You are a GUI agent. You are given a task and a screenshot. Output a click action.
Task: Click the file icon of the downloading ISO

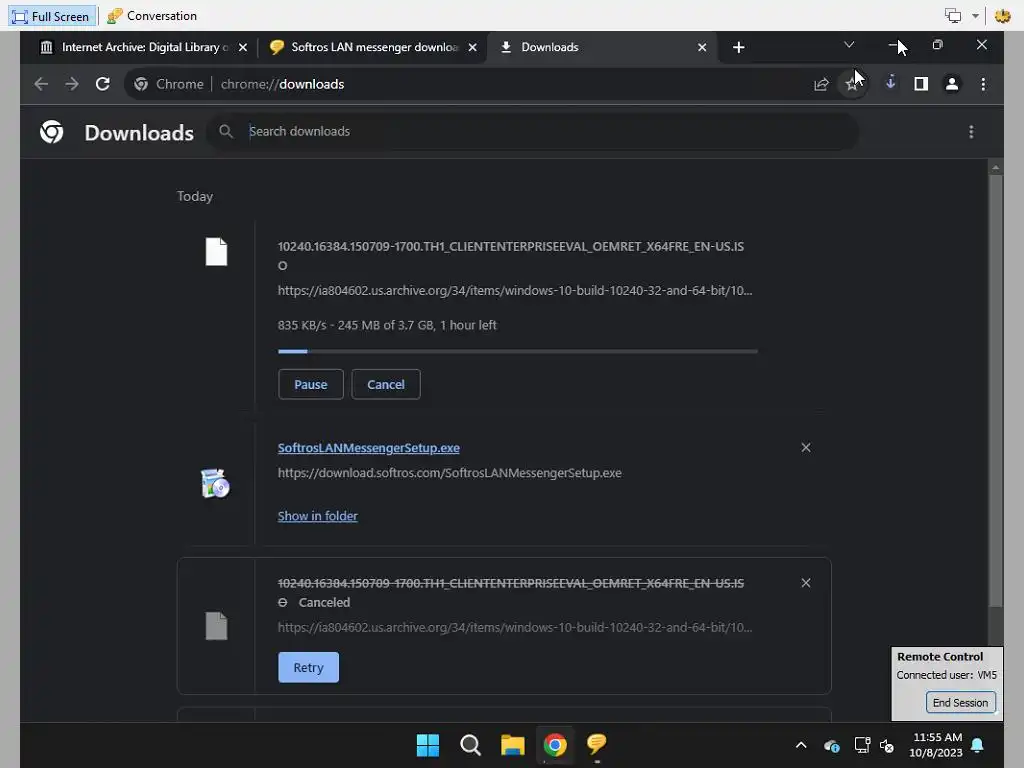(216, 251)
